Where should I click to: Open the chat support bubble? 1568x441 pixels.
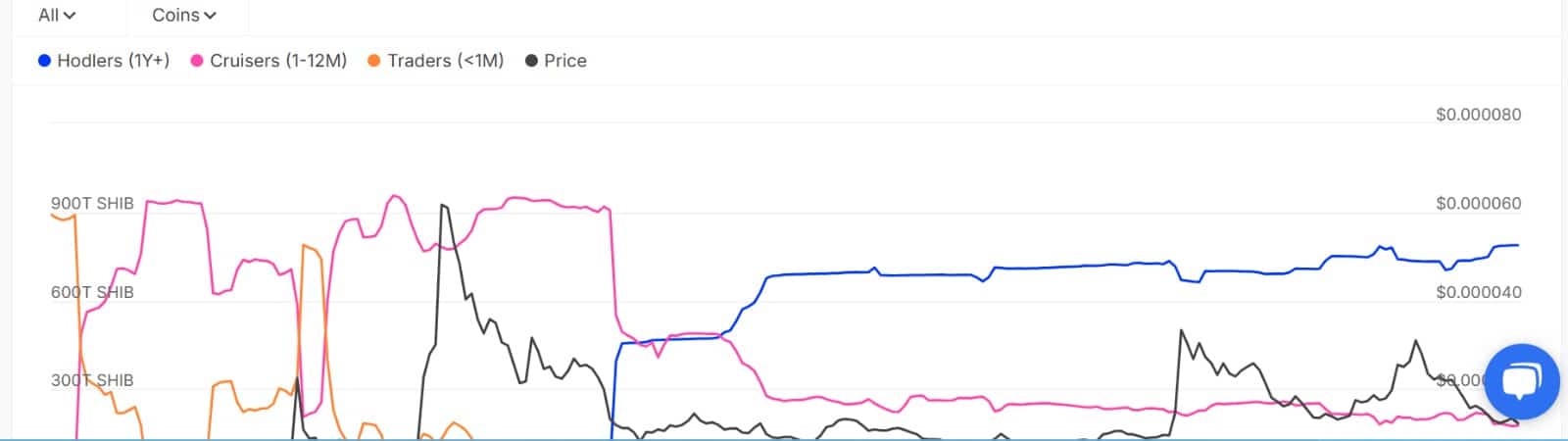pyautogui.click(x=1521, y=380)
